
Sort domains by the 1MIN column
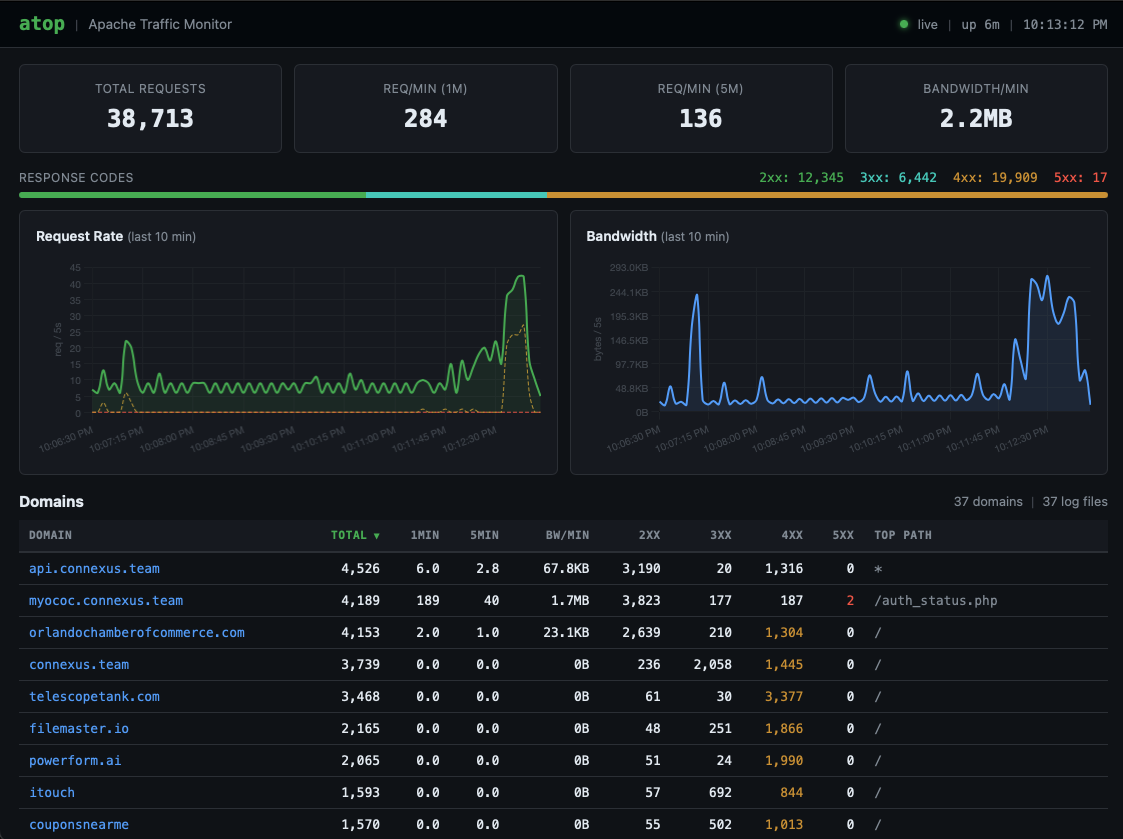point(425,535)
